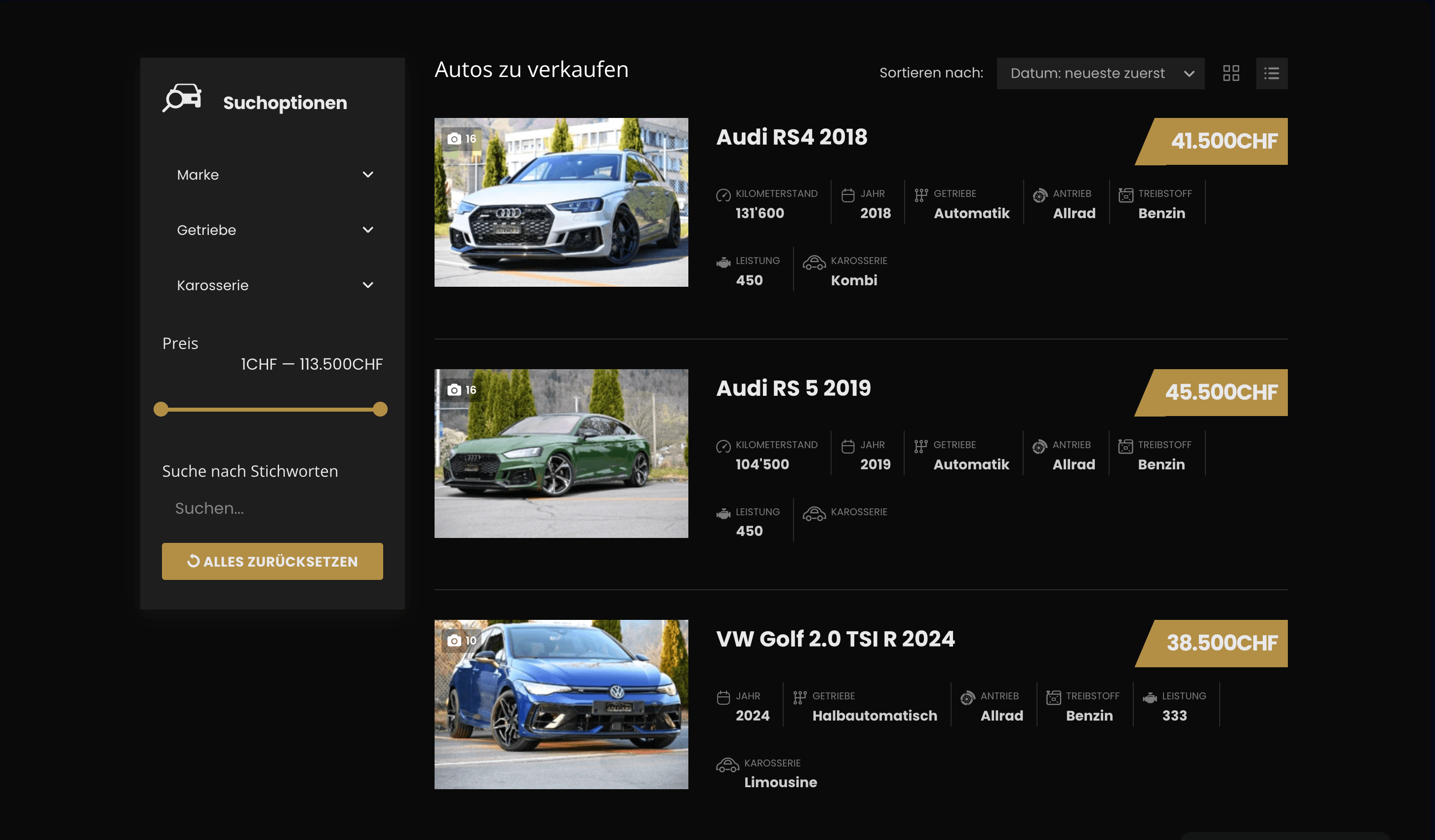Click the Autos zu verkaufen heading
The image size is (1435, 840).
531,70
